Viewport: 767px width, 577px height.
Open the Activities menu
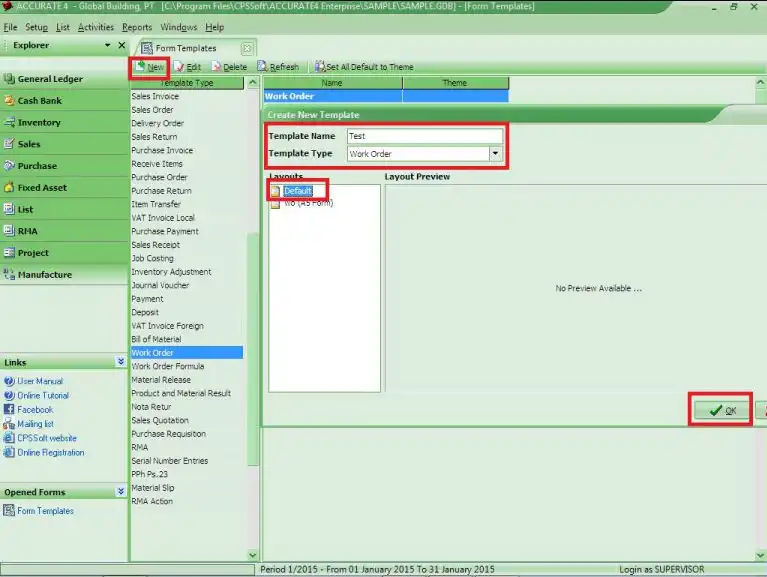[x=96, y=27]
